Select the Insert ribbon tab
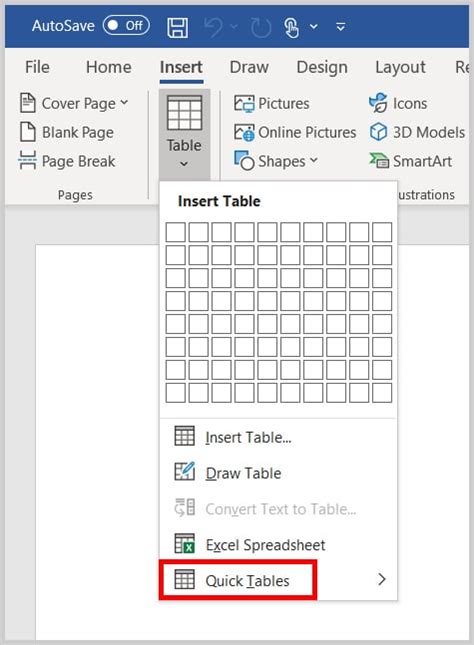 tap(181, 67)
